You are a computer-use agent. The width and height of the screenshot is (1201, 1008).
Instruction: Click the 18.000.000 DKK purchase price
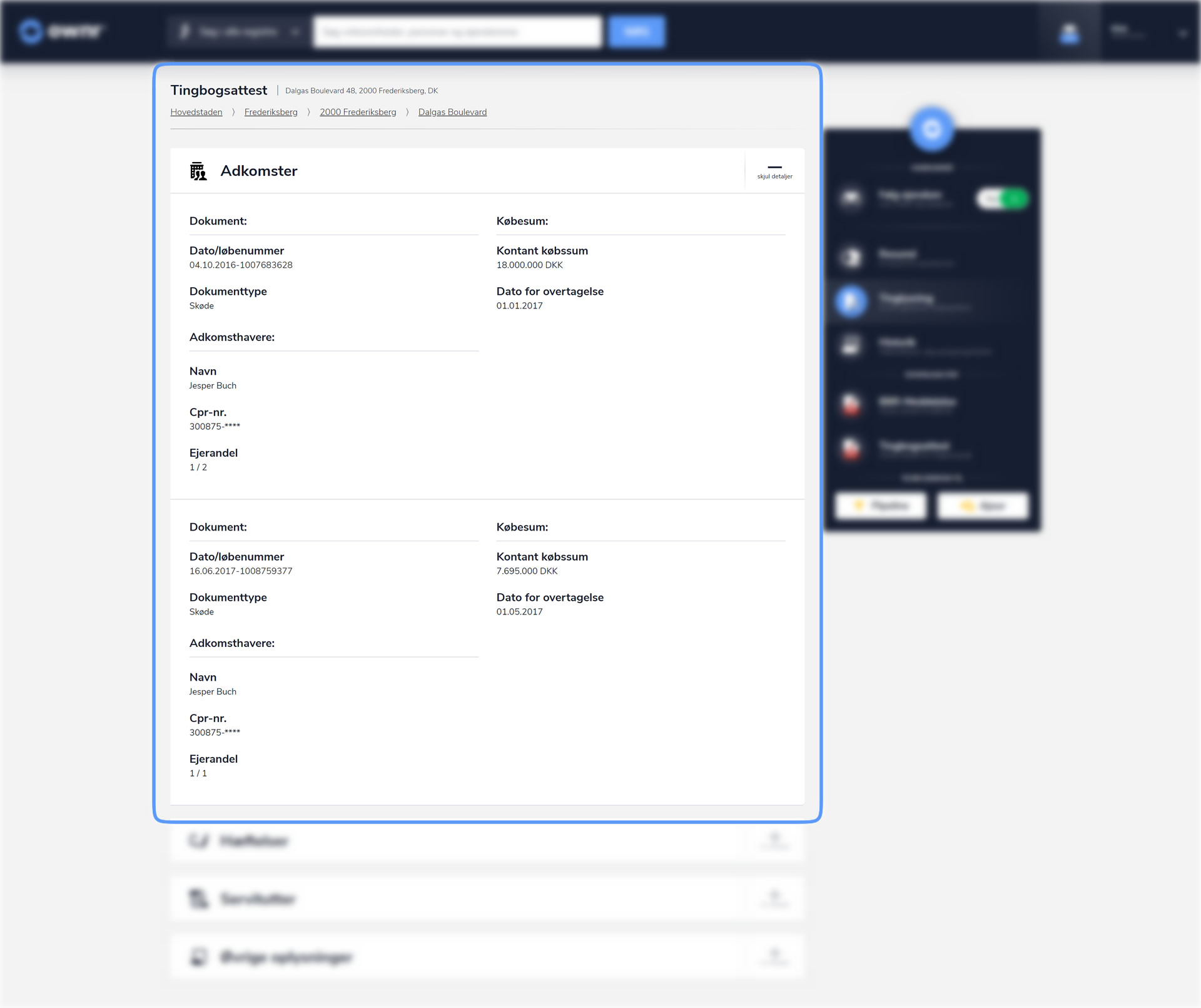coord(530,265)
